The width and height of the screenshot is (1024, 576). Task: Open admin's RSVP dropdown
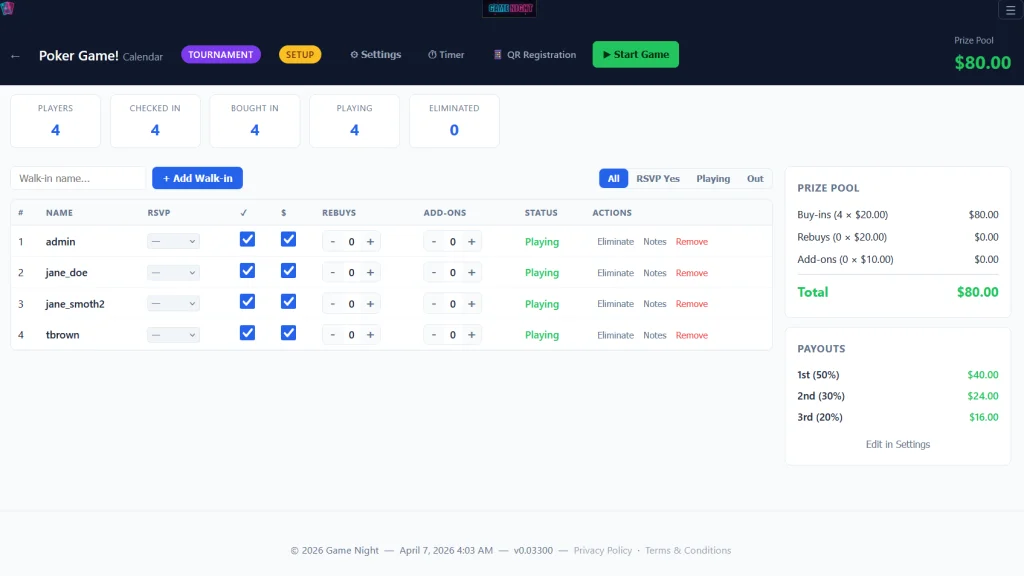(173, 242)
